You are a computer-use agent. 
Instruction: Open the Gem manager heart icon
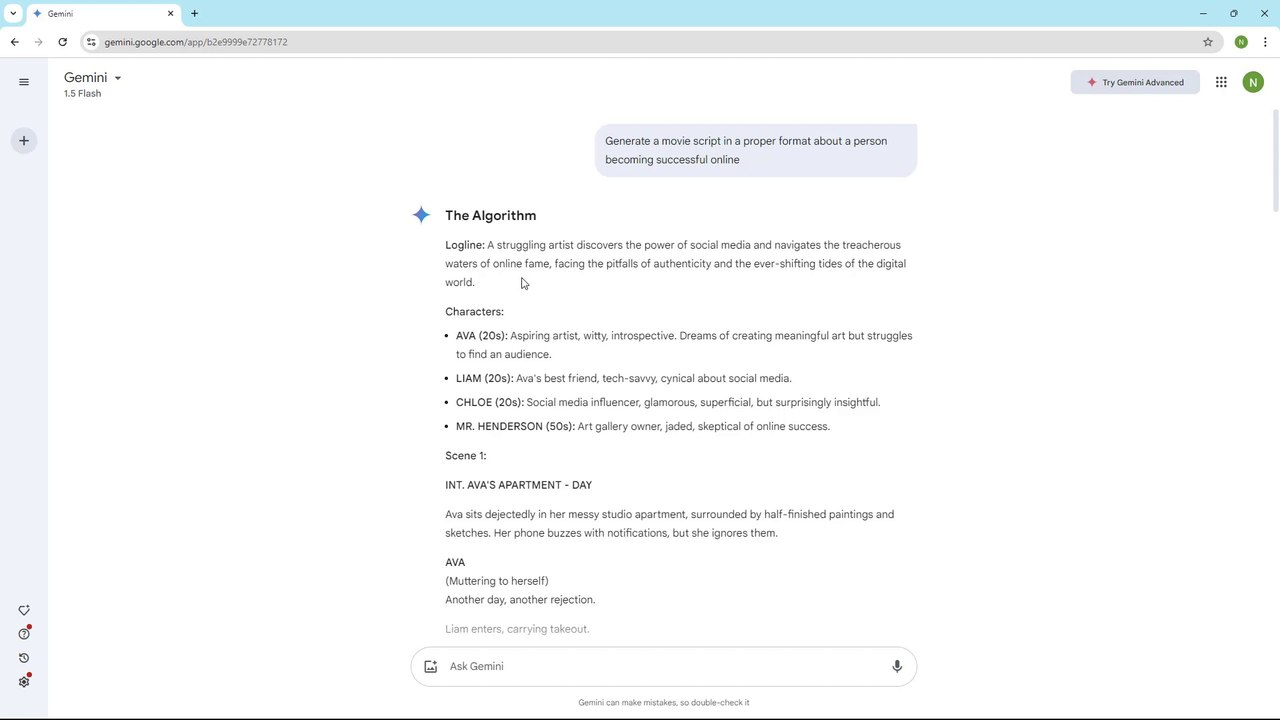[x=24, y=610]
